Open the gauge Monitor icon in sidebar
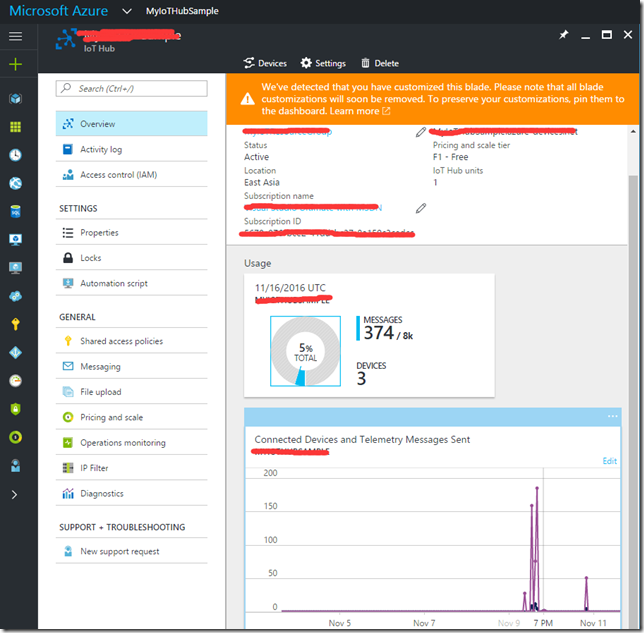This screenshot has height=633, width=644. pyautogui.click(x=16, y=381)
